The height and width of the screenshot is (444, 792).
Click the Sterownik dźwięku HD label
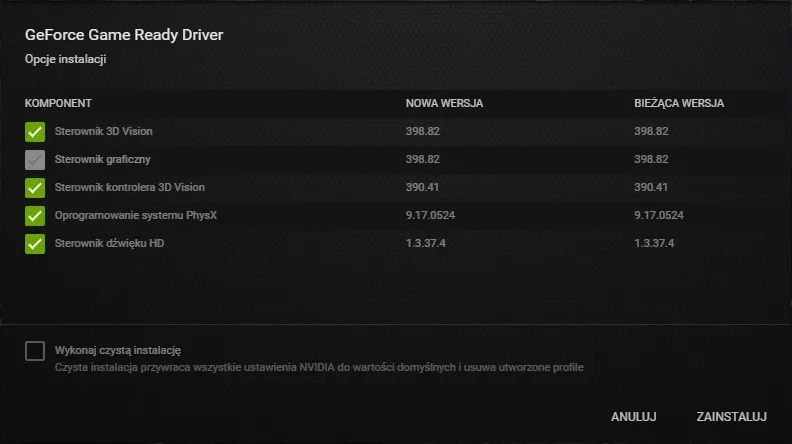(x=110, y=243)
